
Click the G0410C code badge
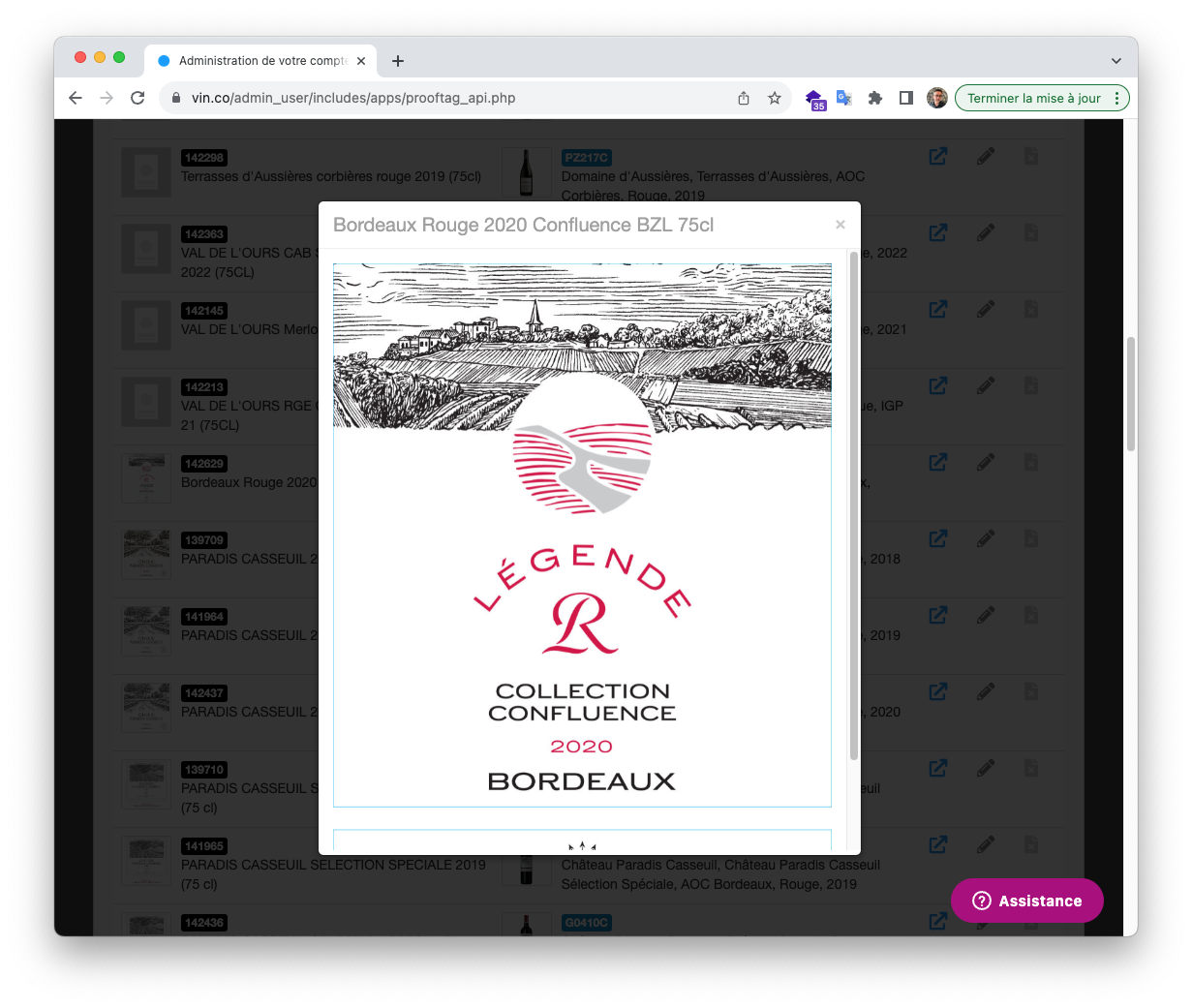[x=587, y=923]
